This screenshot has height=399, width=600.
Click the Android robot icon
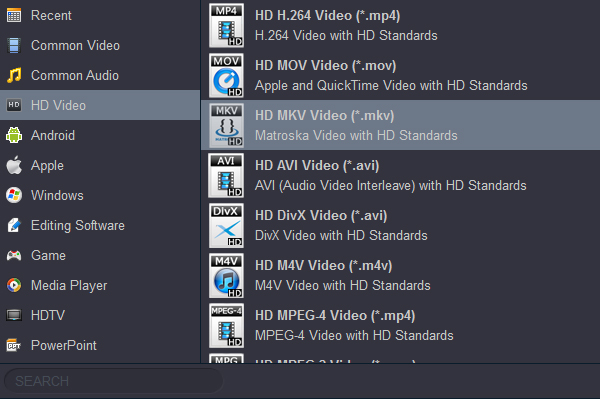[x=14, y=135]
